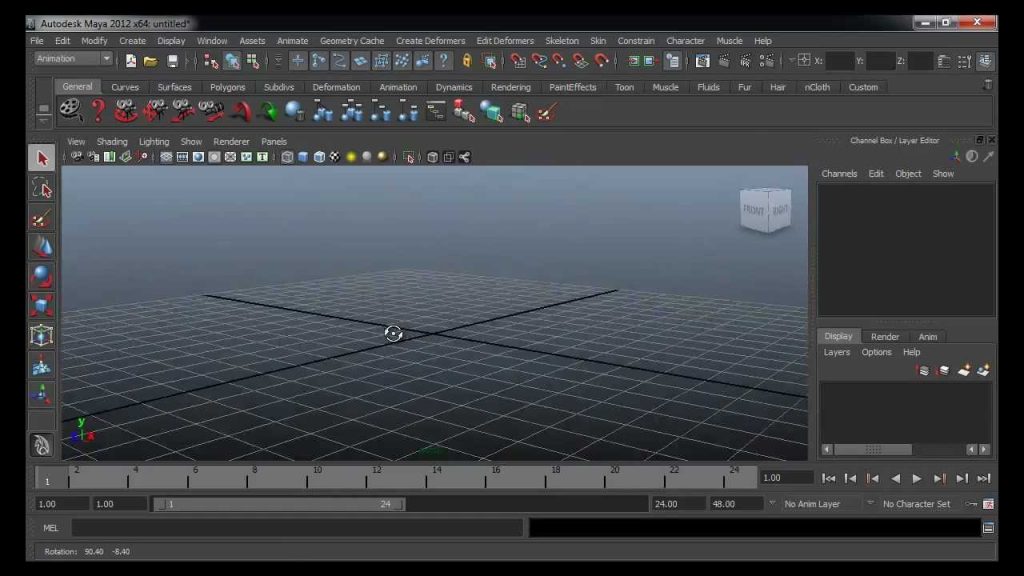Pick the Scale tool cube icon

42,306
